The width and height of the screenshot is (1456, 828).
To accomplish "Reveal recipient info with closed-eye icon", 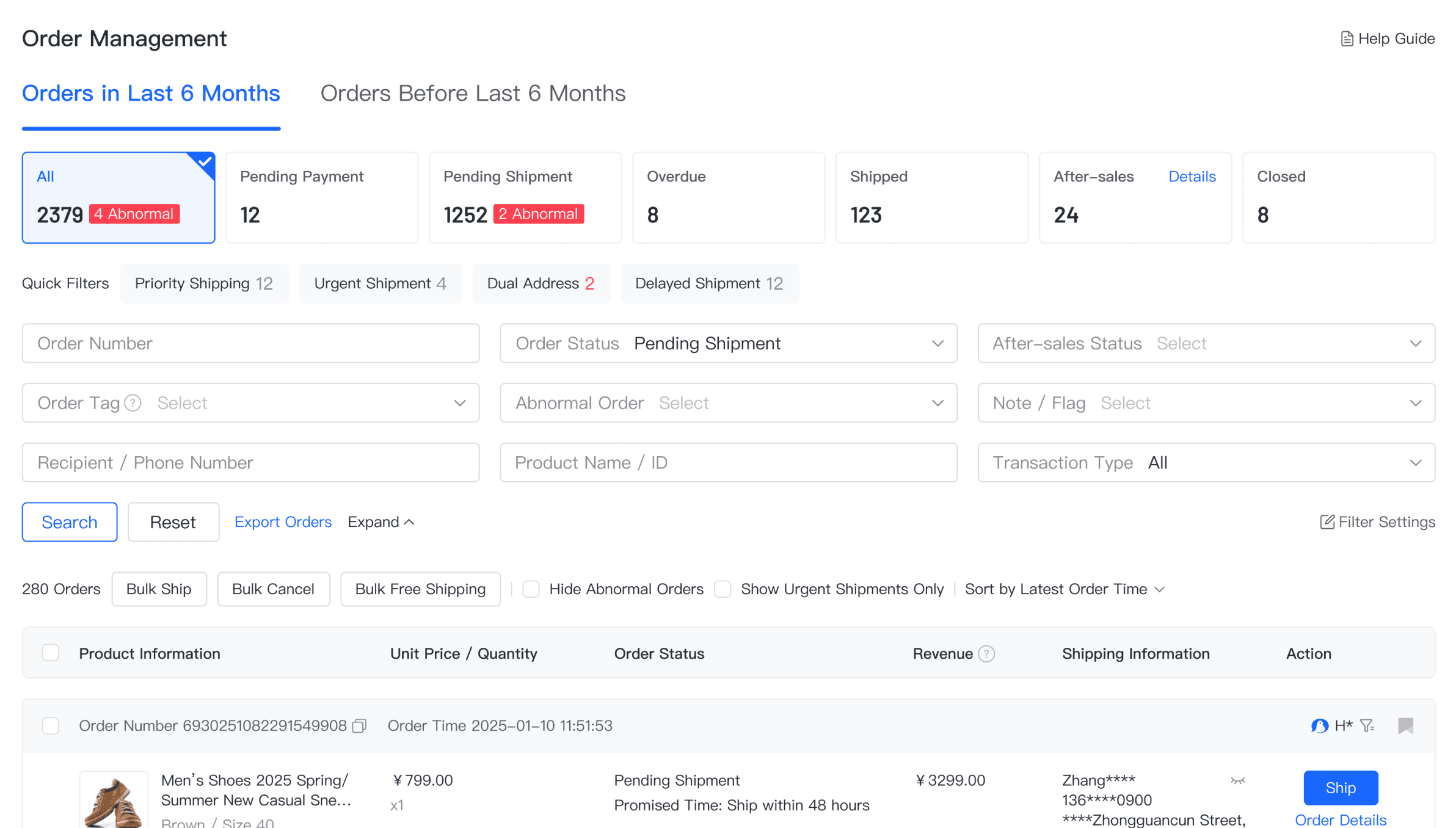I will (1237, 780).
